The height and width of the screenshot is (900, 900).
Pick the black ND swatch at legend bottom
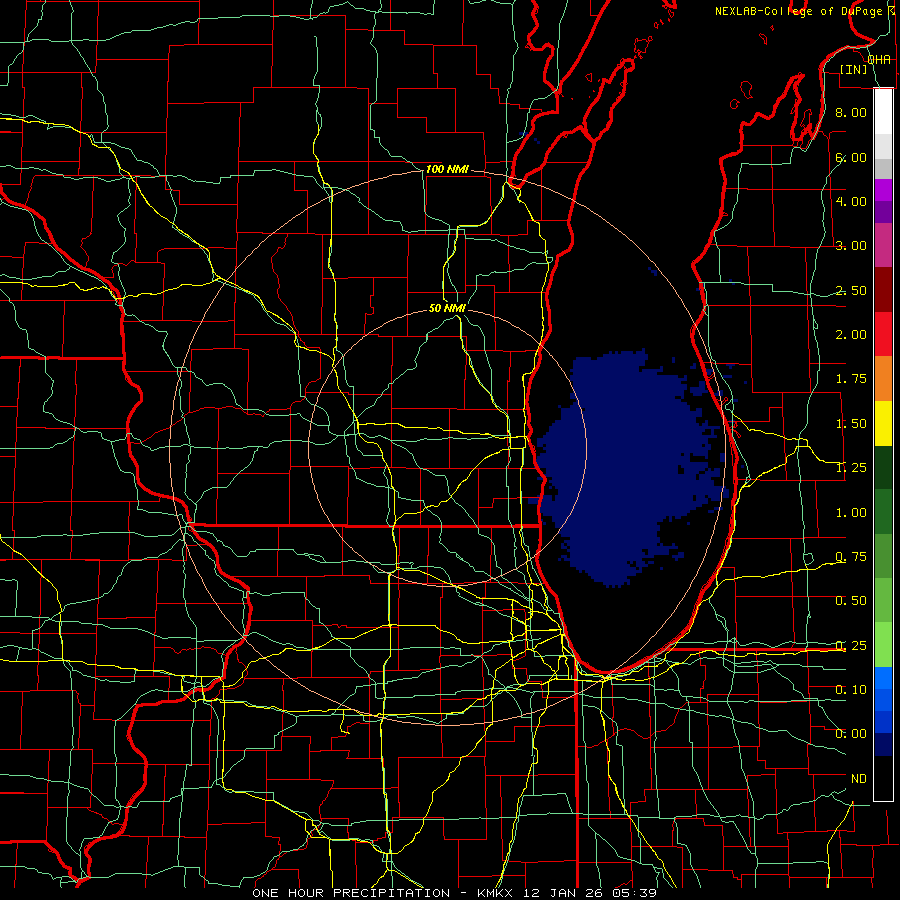click(883, 778)
